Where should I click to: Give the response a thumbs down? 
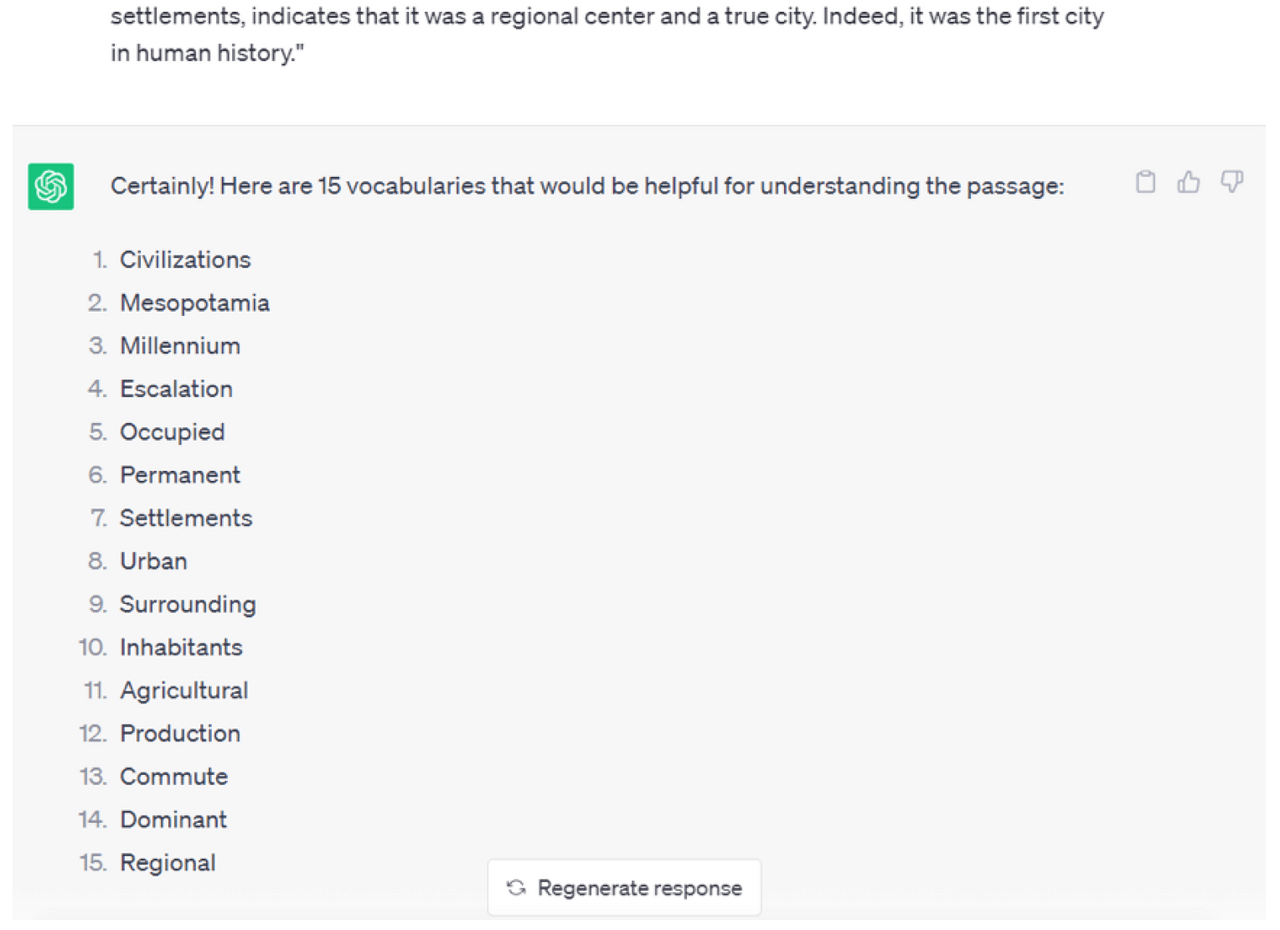1232,182
